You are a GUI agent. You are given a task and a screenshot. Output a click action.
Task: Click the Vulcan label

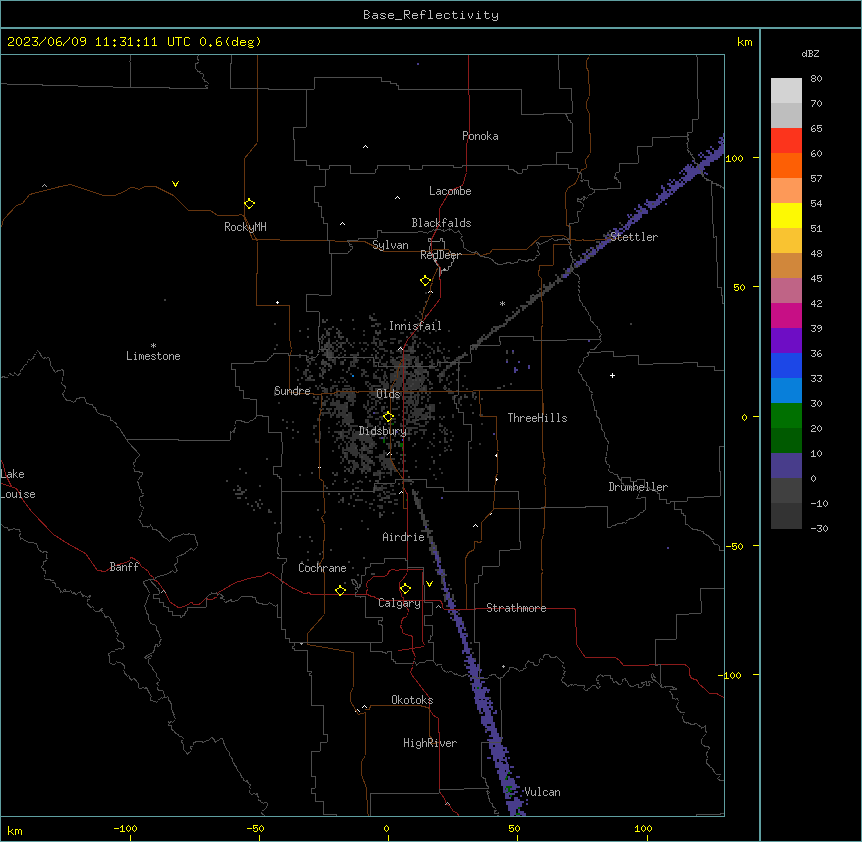coord(542,792)
